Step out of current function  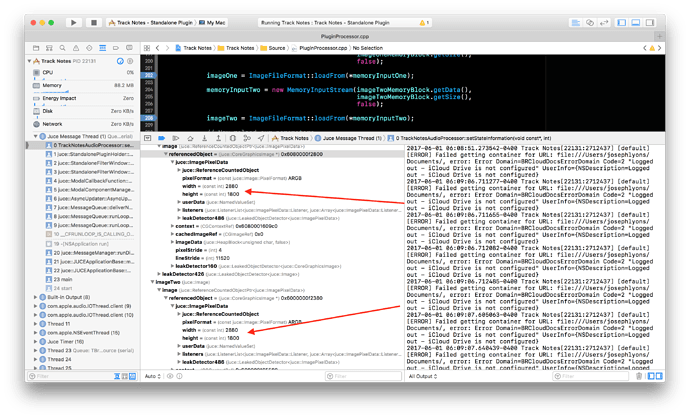coord(218,138)
